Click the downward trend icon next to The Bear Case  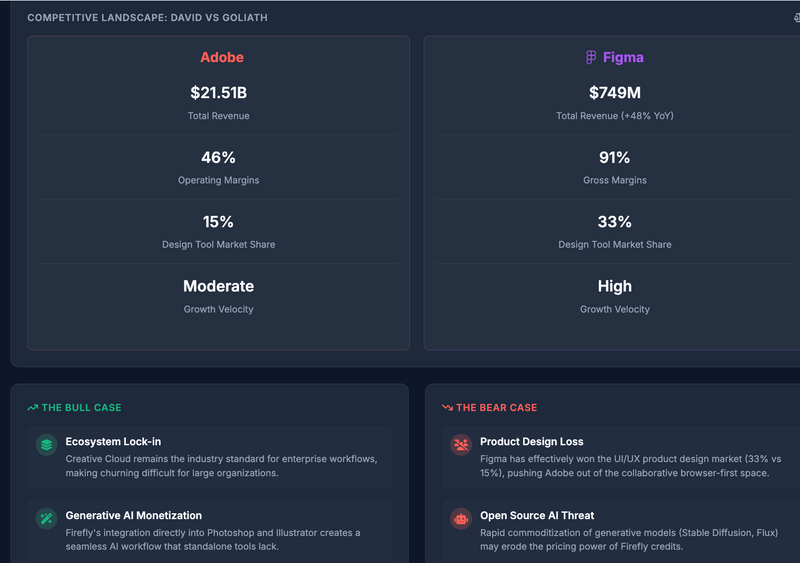coord(447,407)
